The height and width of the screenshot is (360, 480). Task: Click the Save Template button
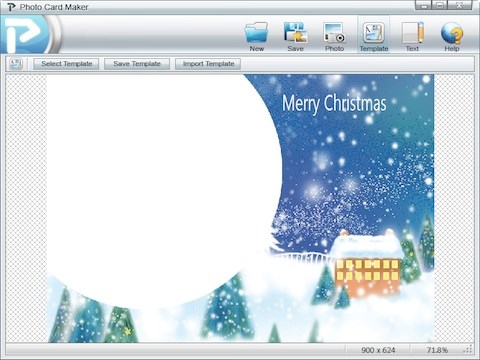point(137,64)
